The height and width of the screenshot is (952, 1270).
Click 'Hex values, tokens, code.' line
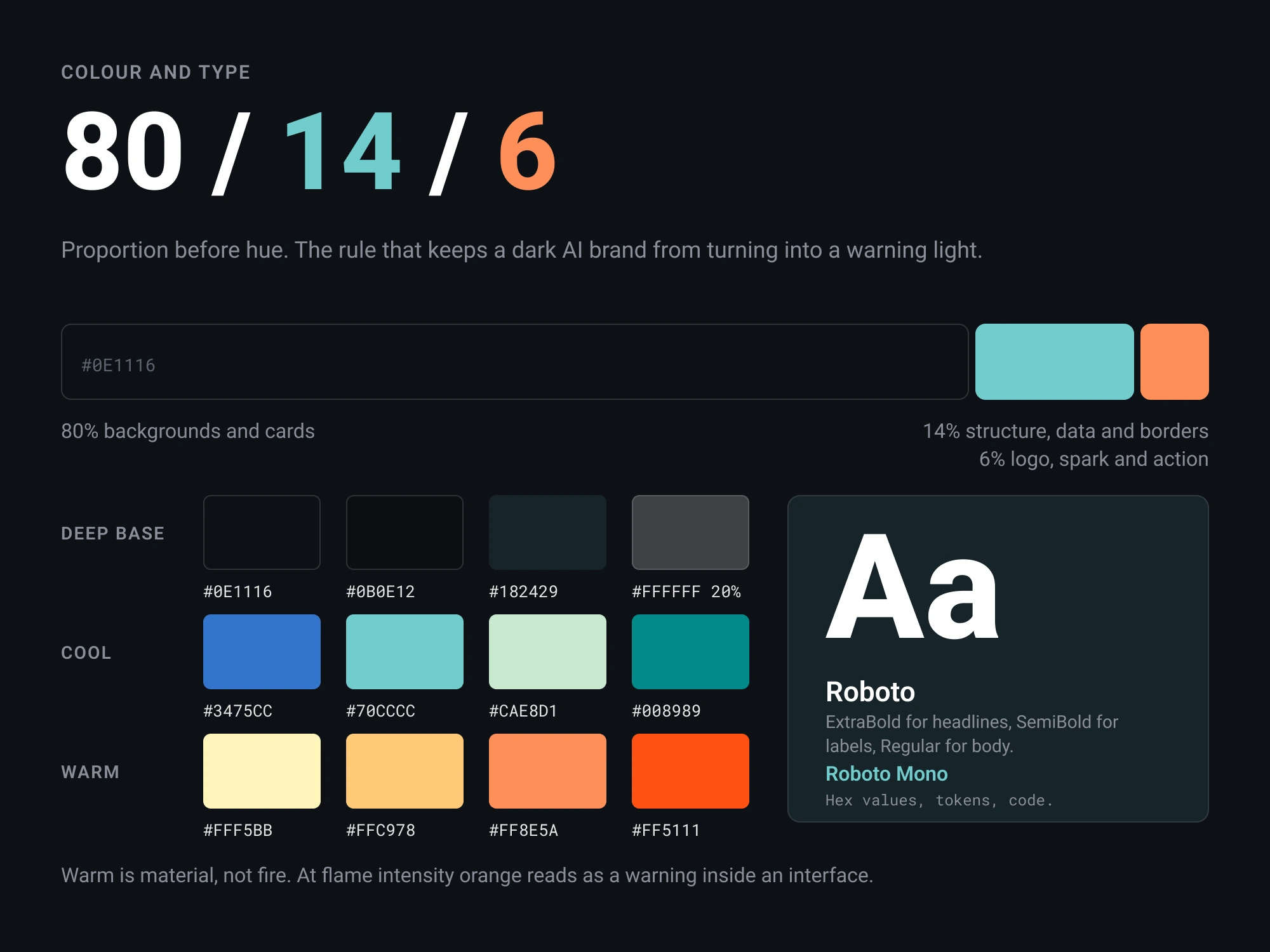coord(939,800)
